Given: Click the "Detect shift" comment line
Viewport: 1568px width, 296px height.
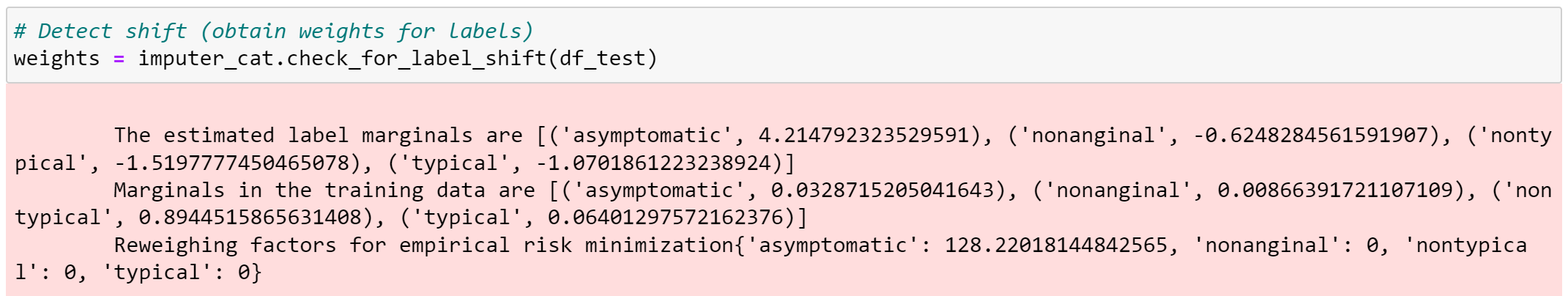Looking at the screenshot, I should pos(273,32).
